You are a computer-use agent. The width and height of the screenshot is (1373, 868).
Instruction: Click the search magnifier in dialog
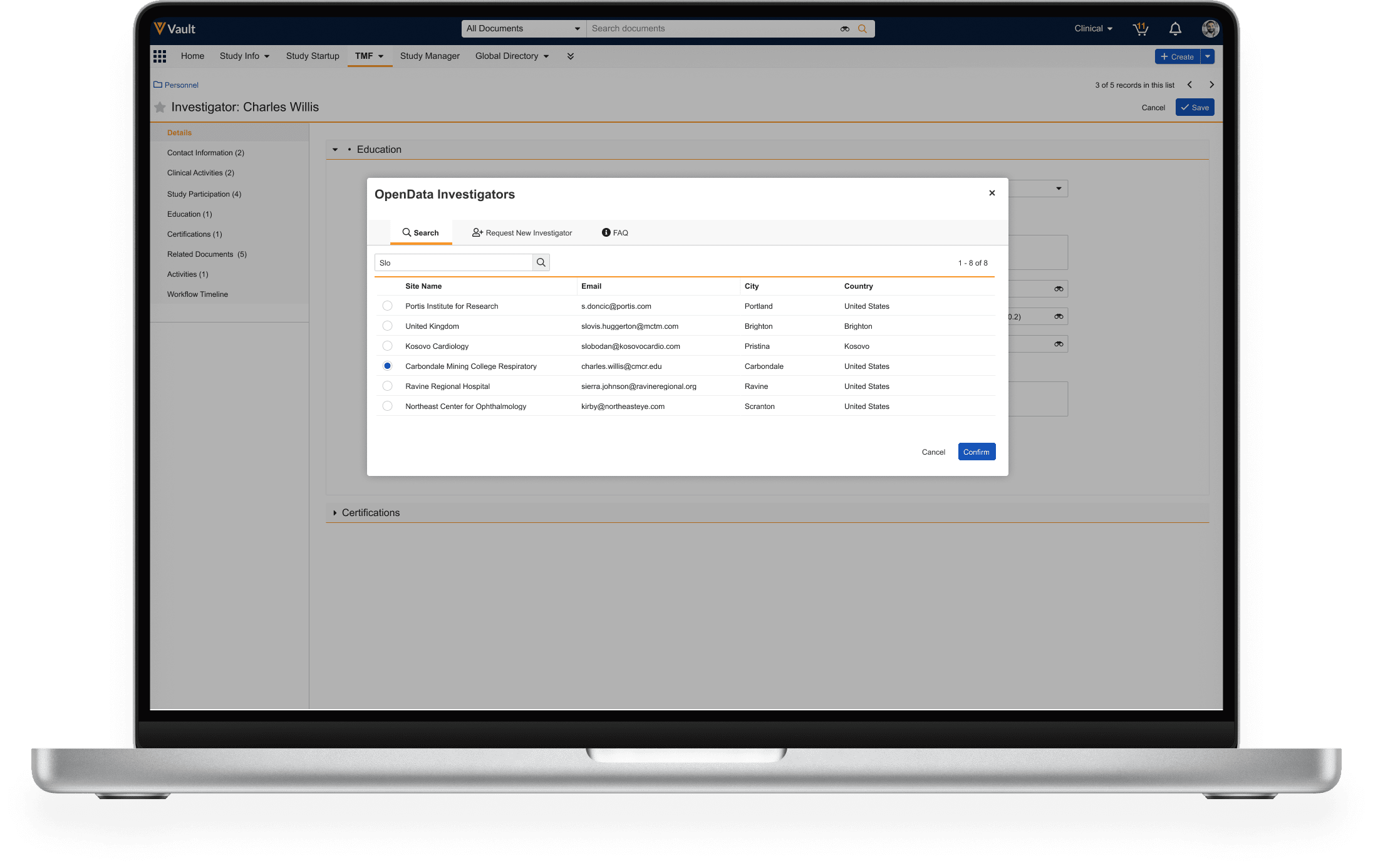(541, 263)
